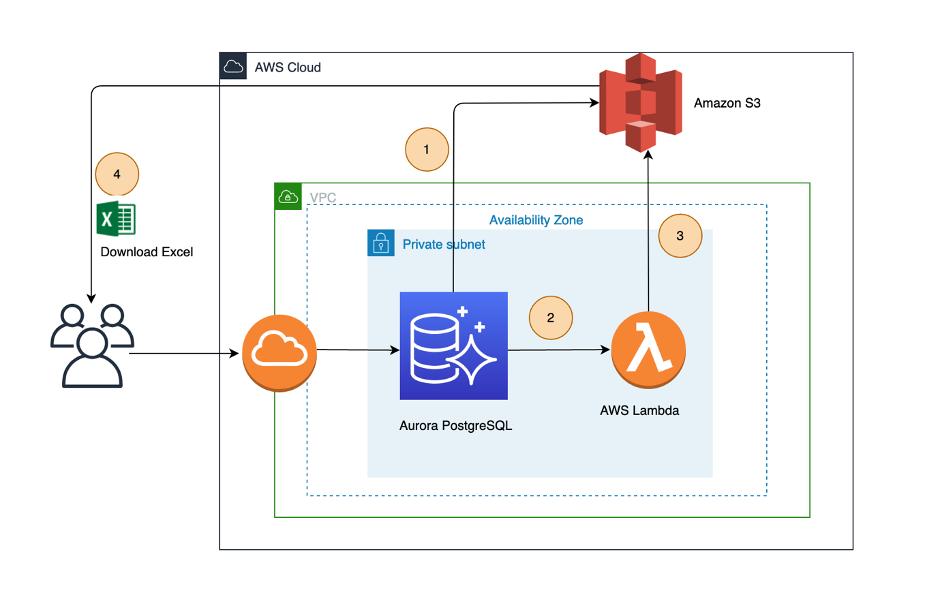Screen dimensions: 941x614
Task: Click the AWS Lambda function icon
Action: pos(648,351)
